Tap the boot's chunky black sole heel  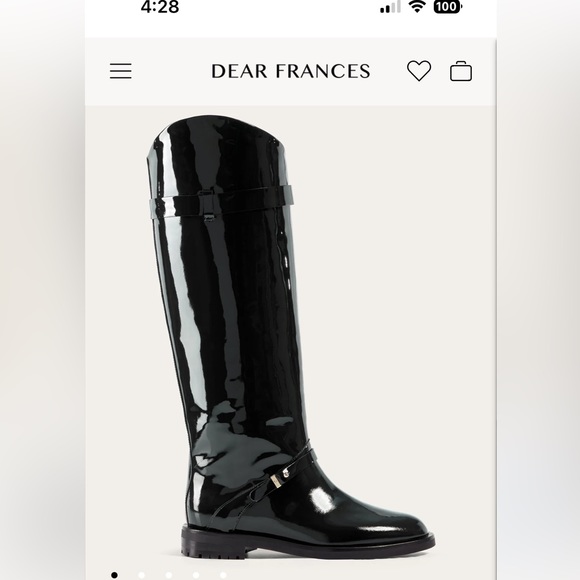tap(215, 544)
